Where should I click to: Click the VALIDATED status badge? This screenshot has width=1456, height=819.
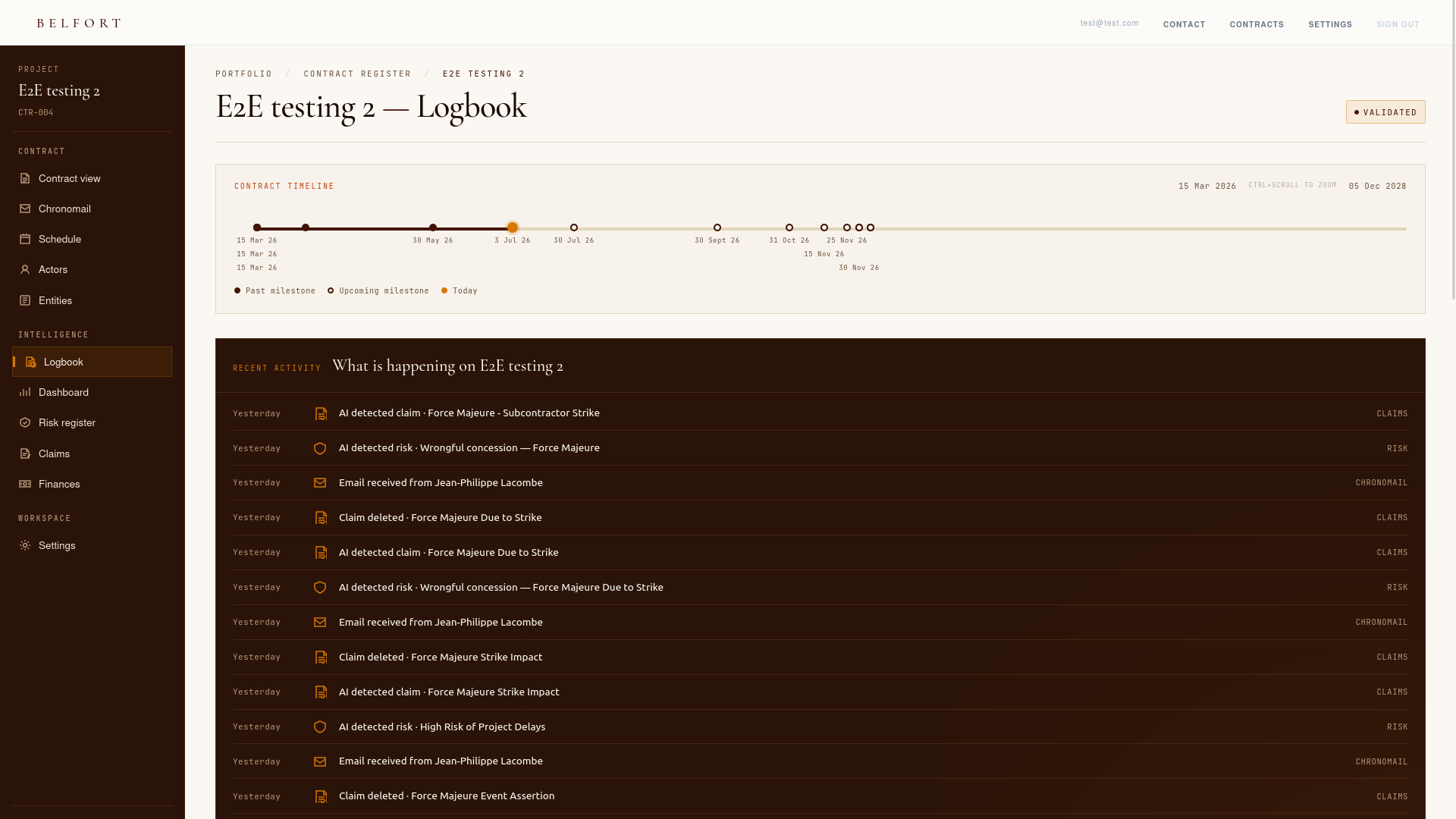click(x=1385, y=112)
